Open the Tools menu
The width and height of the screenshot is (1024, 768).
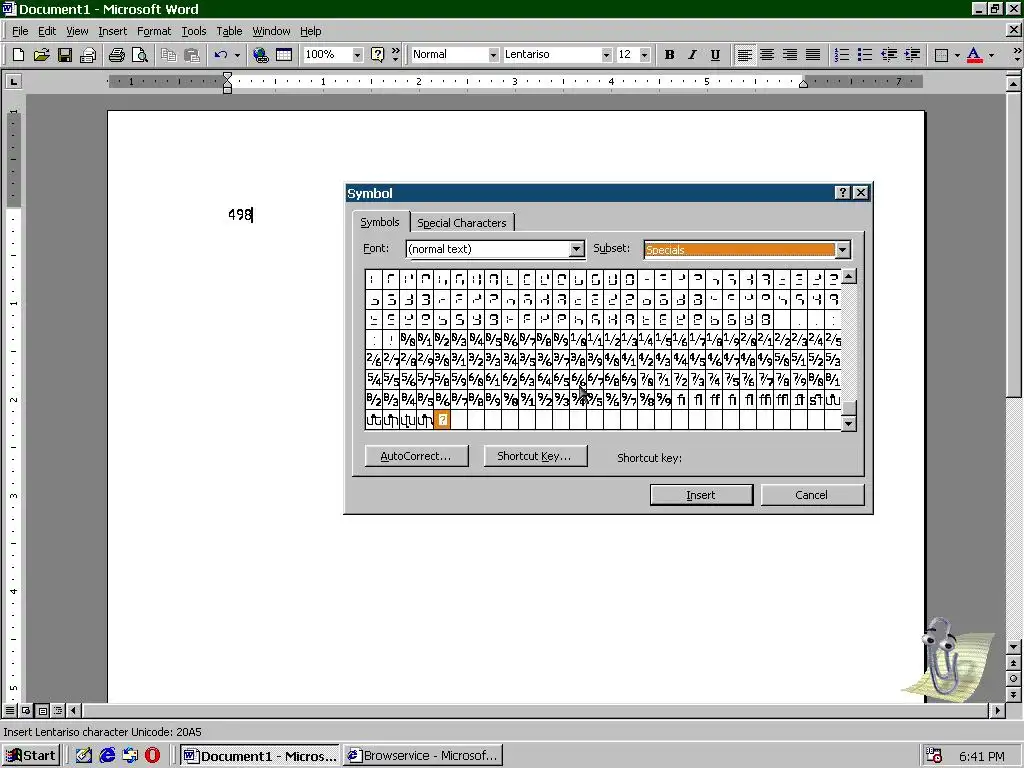pos(193,31)
